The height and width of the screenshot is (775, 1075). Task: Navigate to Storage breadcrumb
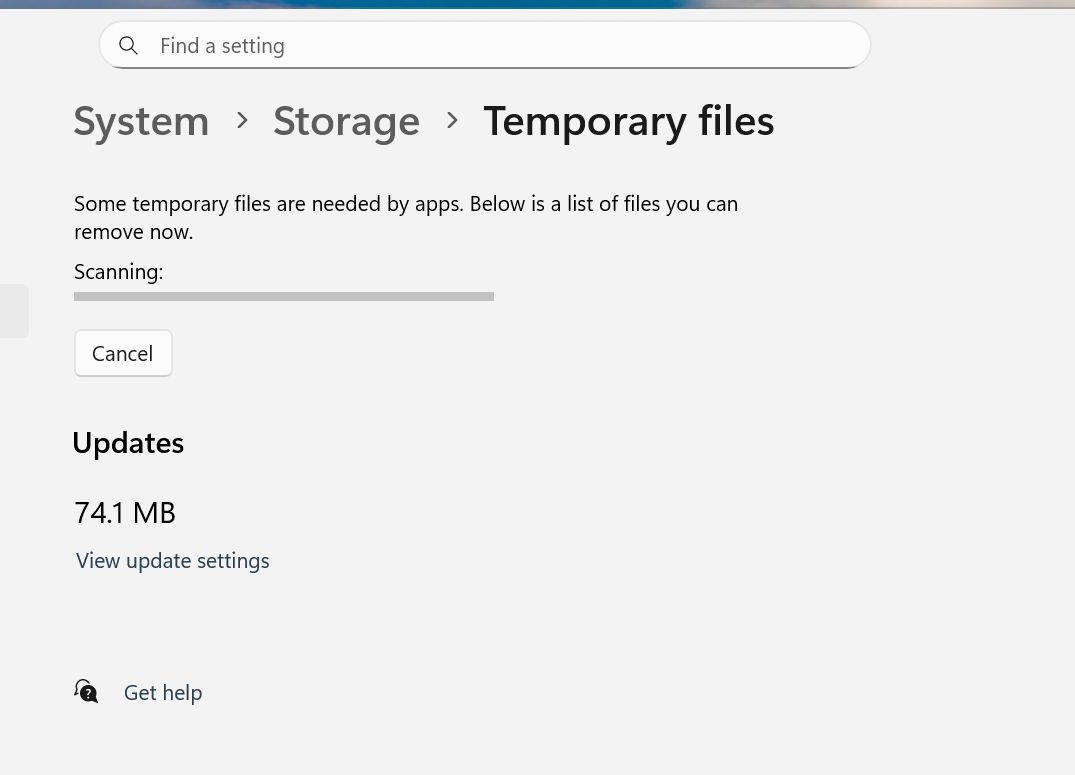click(x=346, y=121)
